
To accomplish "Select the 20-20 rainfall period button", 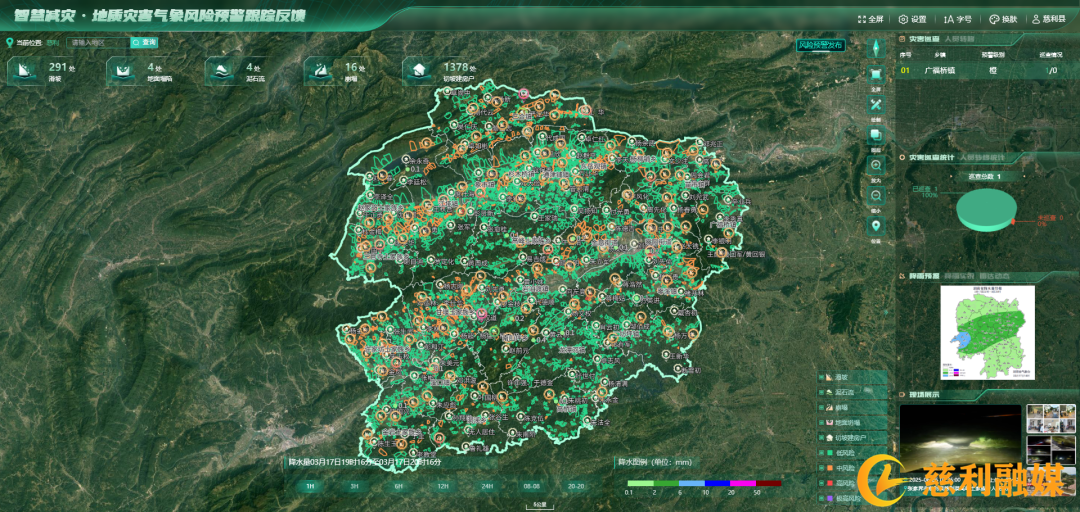I will pyautogui.click(x=576, y=486).
